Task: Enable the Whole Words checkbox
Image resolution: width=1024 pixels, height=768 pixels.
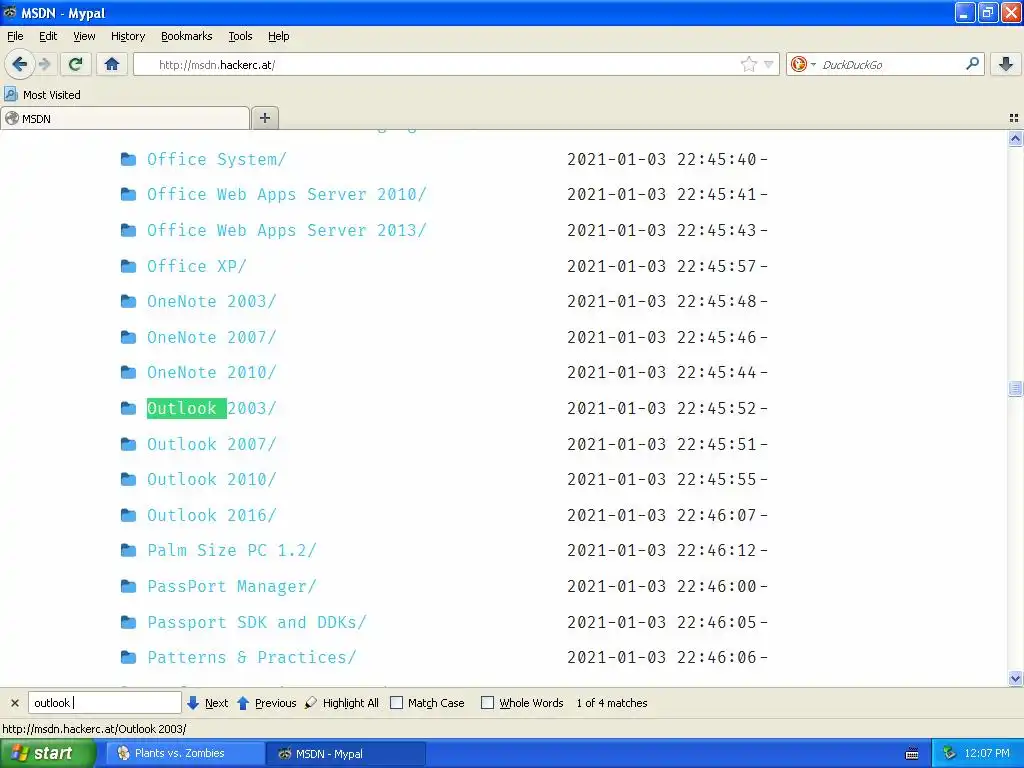Action: point(487,703)
